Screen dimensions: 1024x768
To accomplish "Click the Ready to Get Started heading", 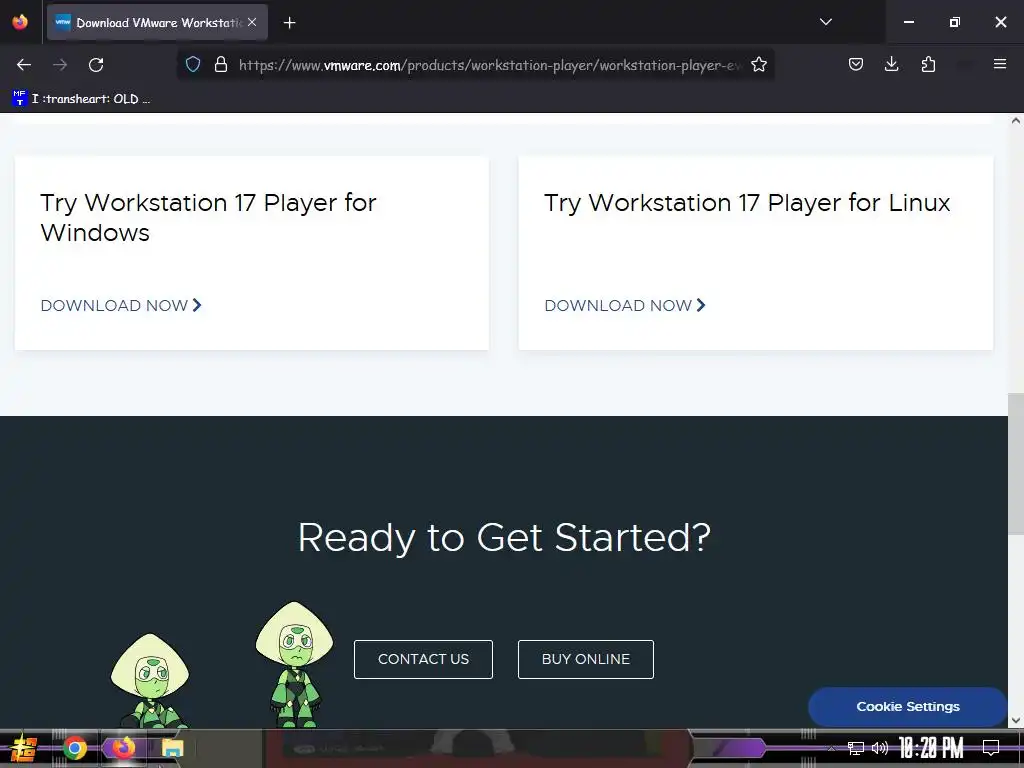I will pos(504,537).
